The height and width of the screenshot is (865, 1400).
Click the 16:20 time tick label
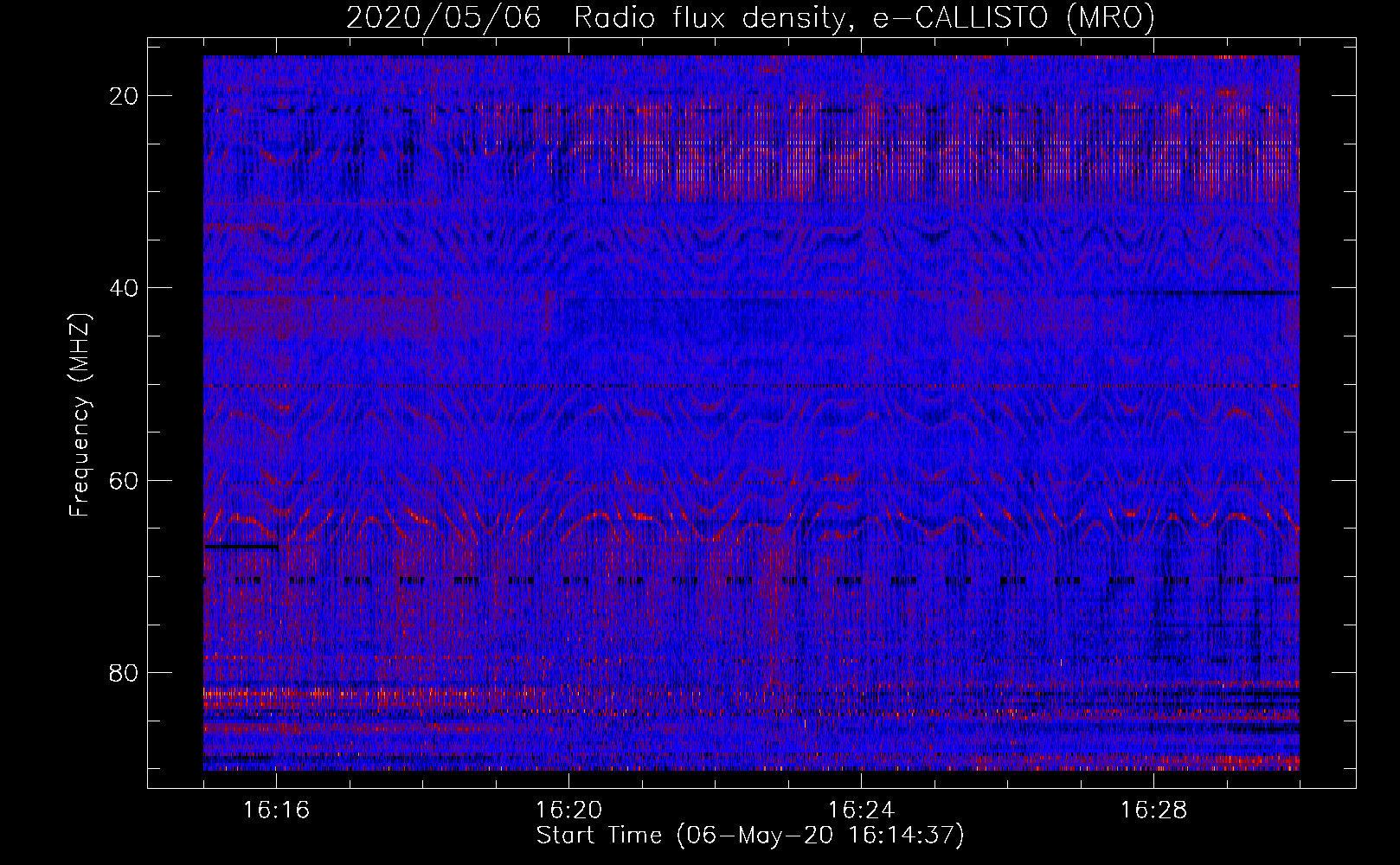[569, 811]
